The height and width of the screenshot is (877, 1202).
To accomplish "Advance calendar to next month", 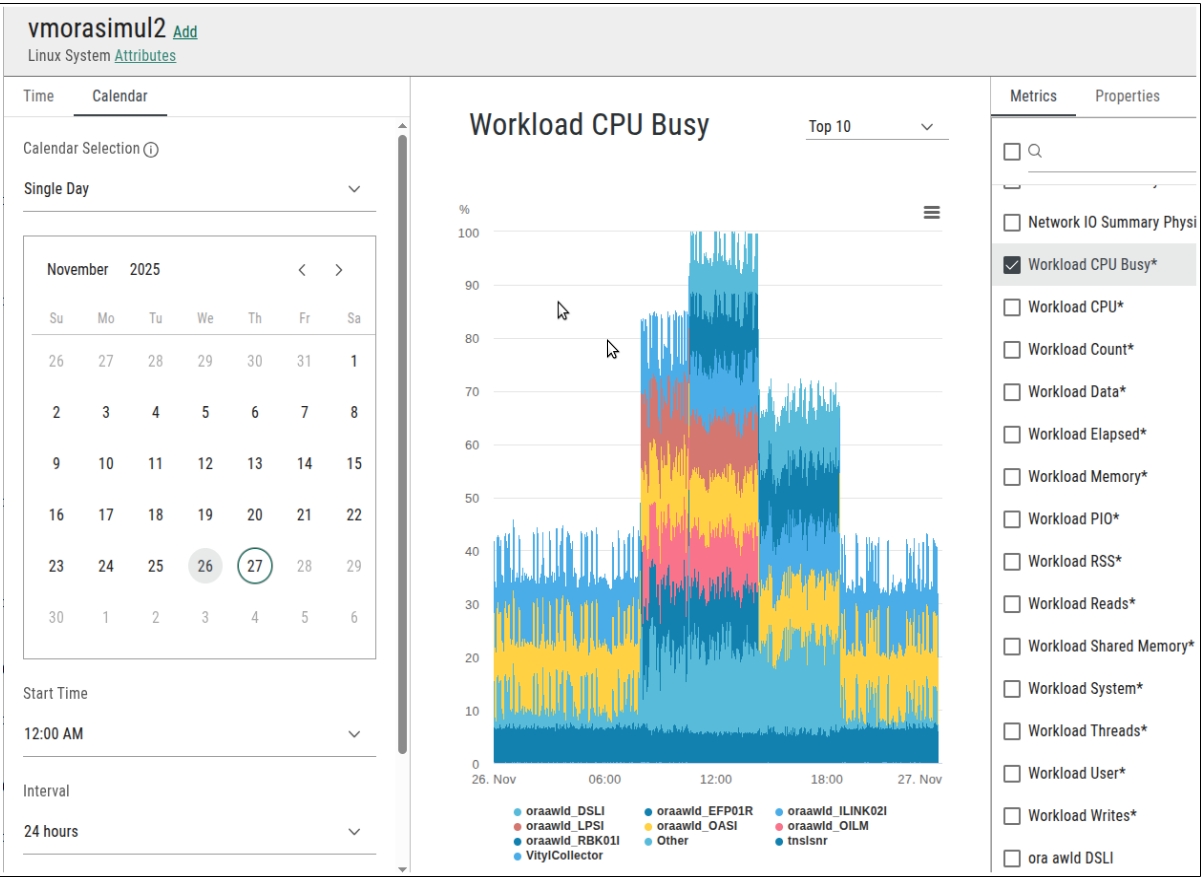I will point(339,270).
